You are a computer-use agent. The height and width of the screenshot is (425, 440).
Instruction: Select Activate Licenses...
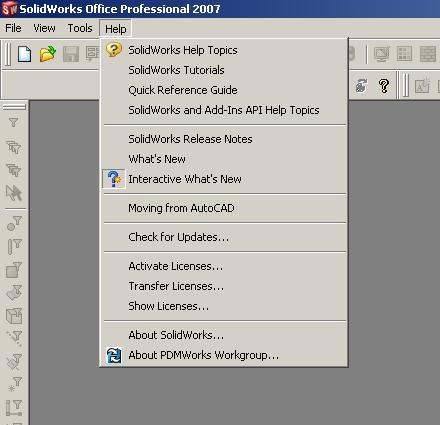click(x=224, y=266)
